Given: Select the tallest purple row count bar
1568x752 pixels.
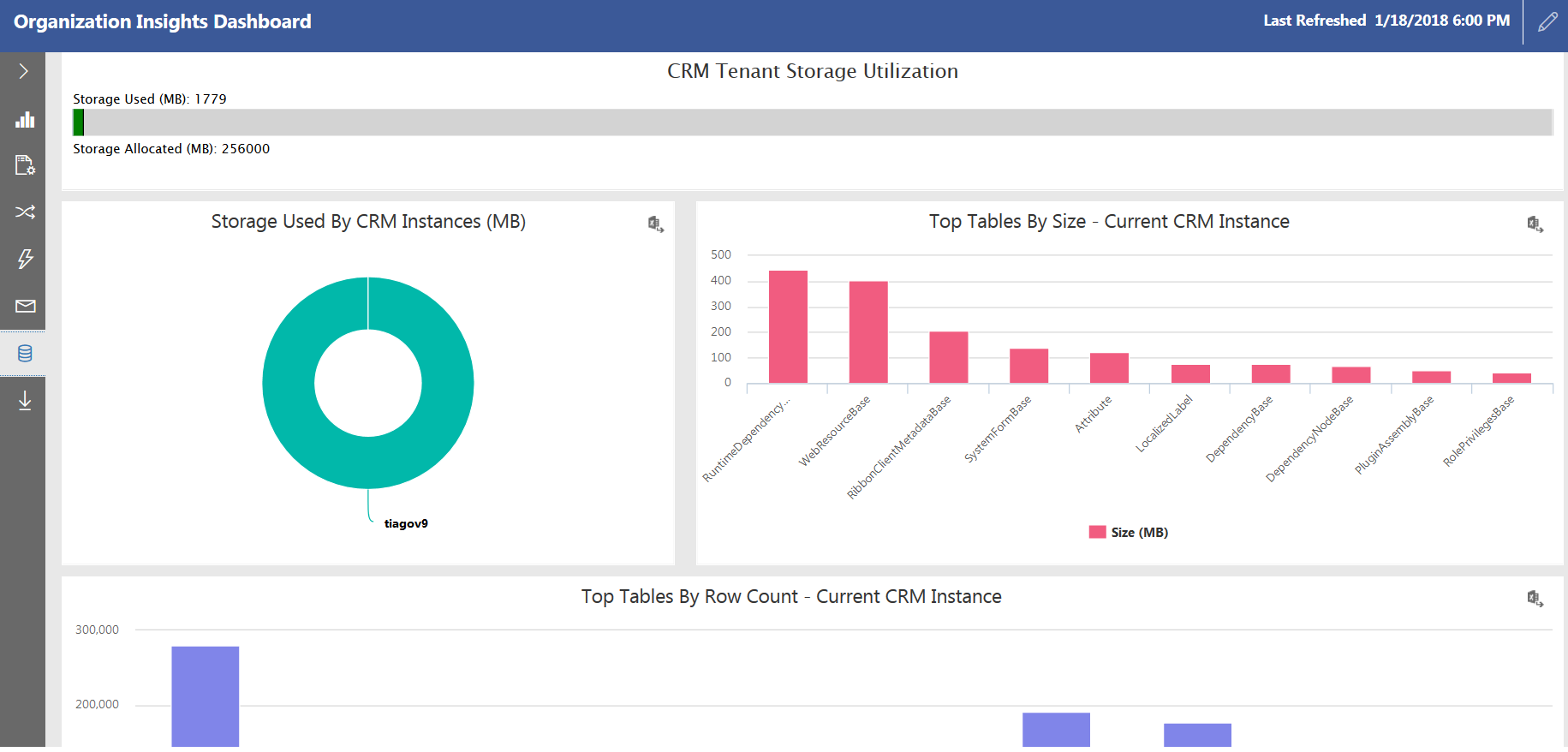Looking at the screenshot, I should [206, 695].
